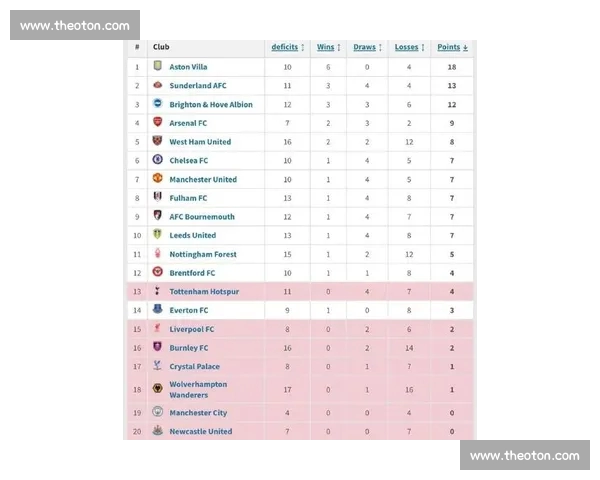Click the Club column header
The width and height of the screenshot is (600, 480).
coord(161,47)
